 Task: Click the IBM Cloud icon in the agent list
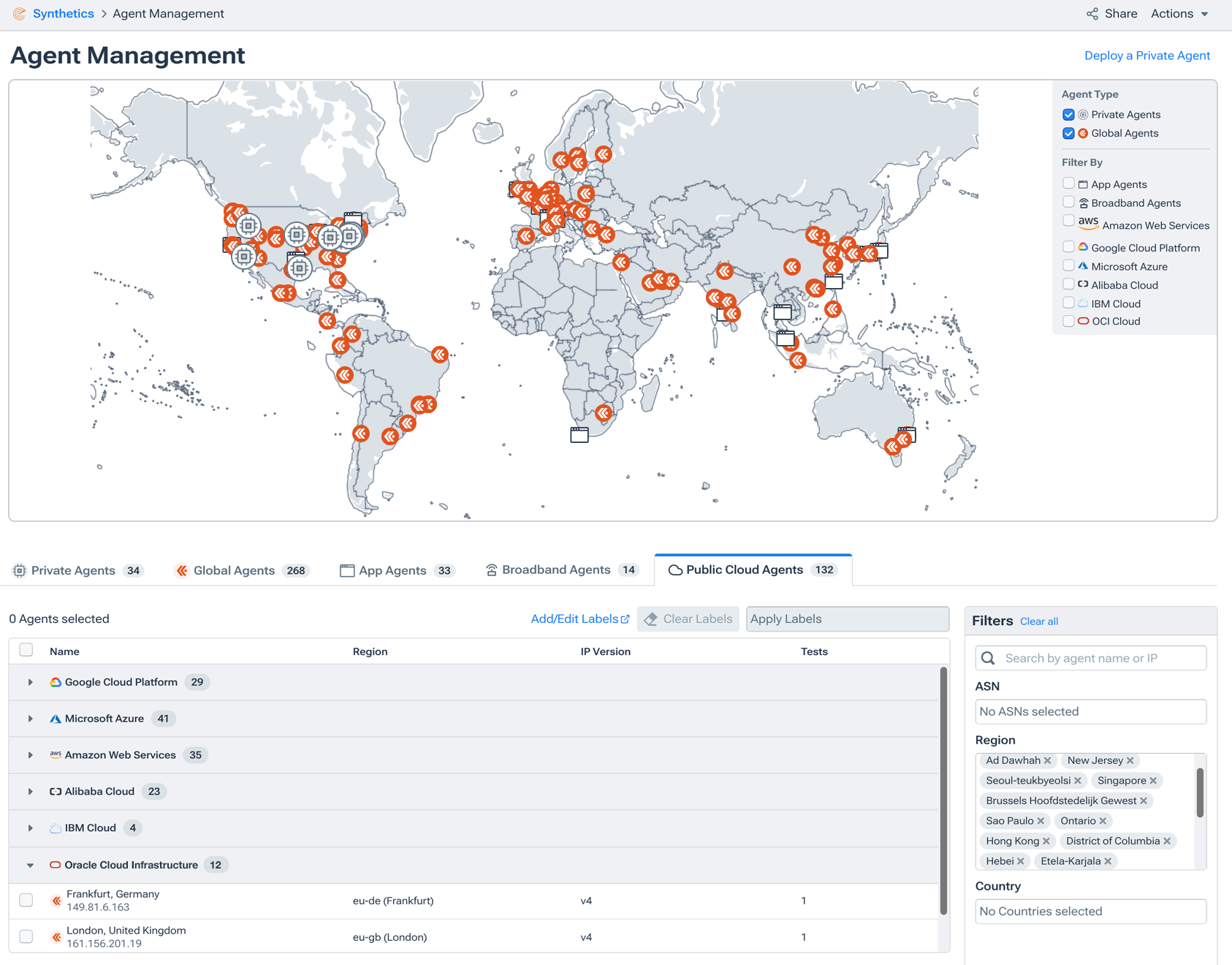pos(55,828)
